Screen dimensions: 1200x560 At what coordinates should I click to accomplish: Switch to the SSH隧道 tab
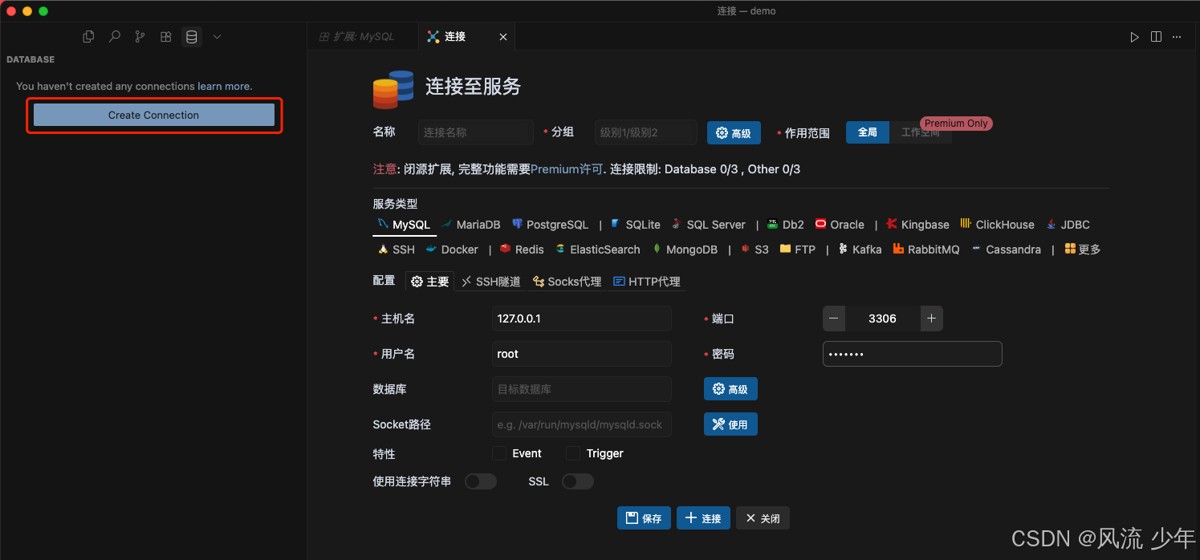tap(491, 282)
